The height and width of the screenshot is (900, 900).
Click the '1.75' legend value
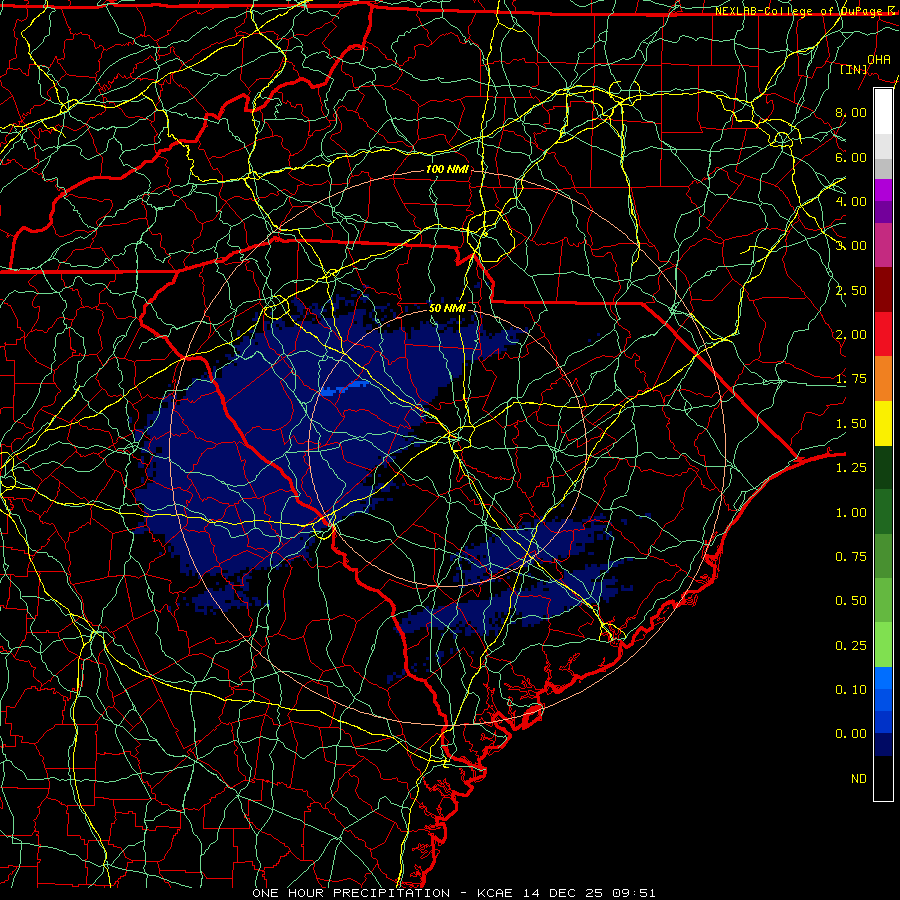click(x=851, y=379)
